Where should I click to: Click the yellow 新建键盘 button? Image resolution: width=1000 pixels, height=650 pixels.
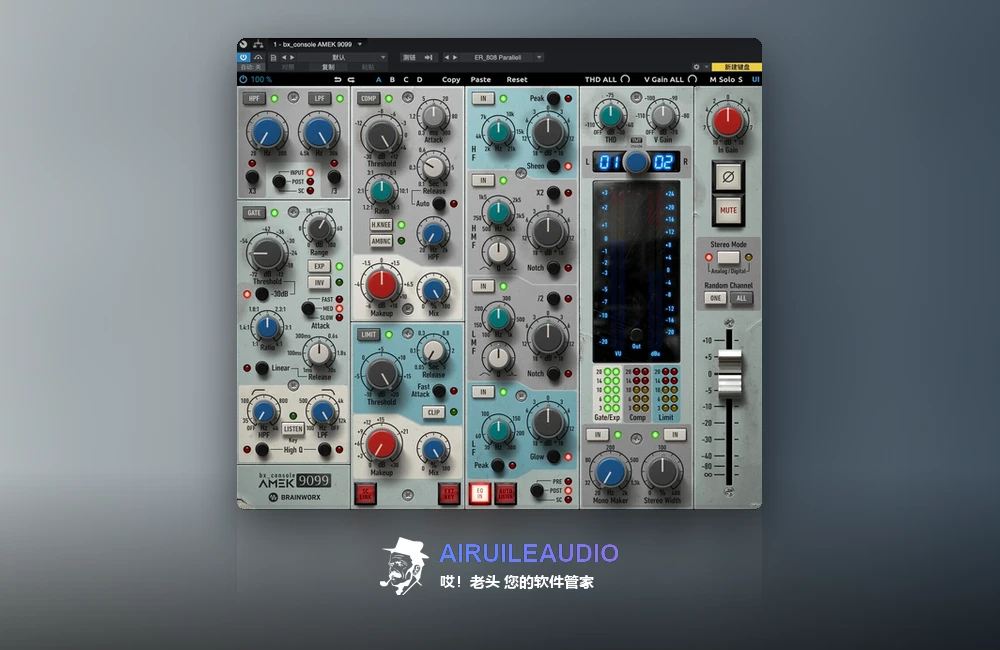[x=737, y=67]
